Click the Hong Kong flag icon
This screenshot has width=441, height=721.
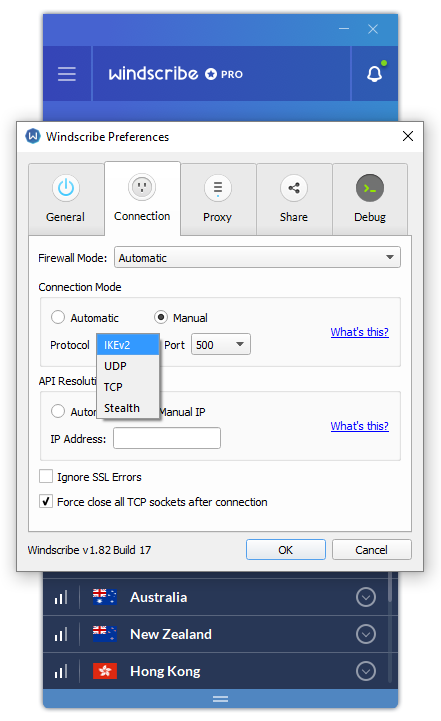tap(105, 671)
